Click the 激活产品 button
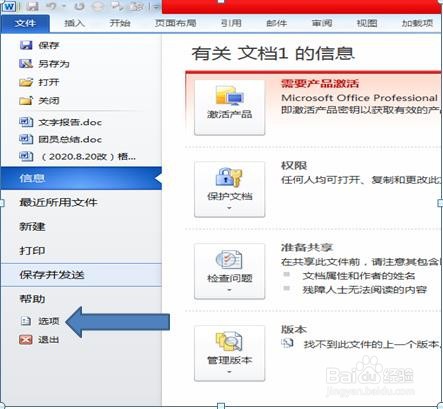This screenshot has height=409, width=443. [230, 107]
